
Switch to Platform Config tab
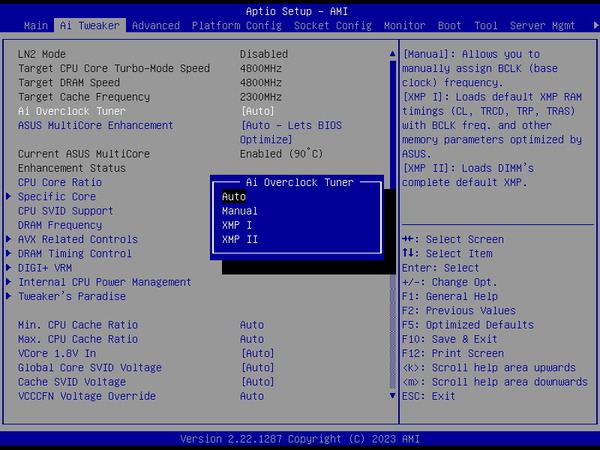click(236, 25)
